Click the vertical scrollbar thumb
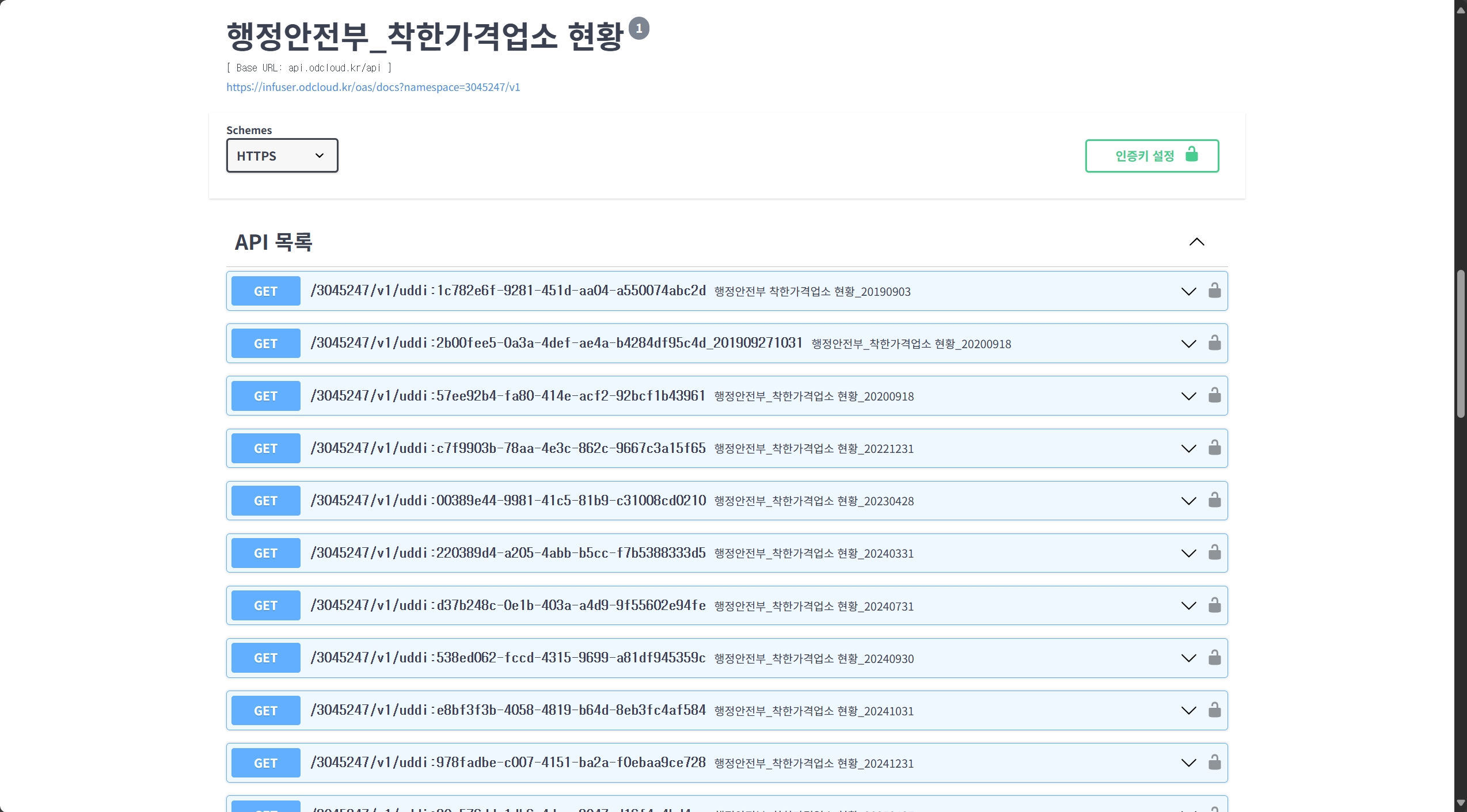Image resolution: width=1467 pixels, height=812 pixels. pos(1460,343)
